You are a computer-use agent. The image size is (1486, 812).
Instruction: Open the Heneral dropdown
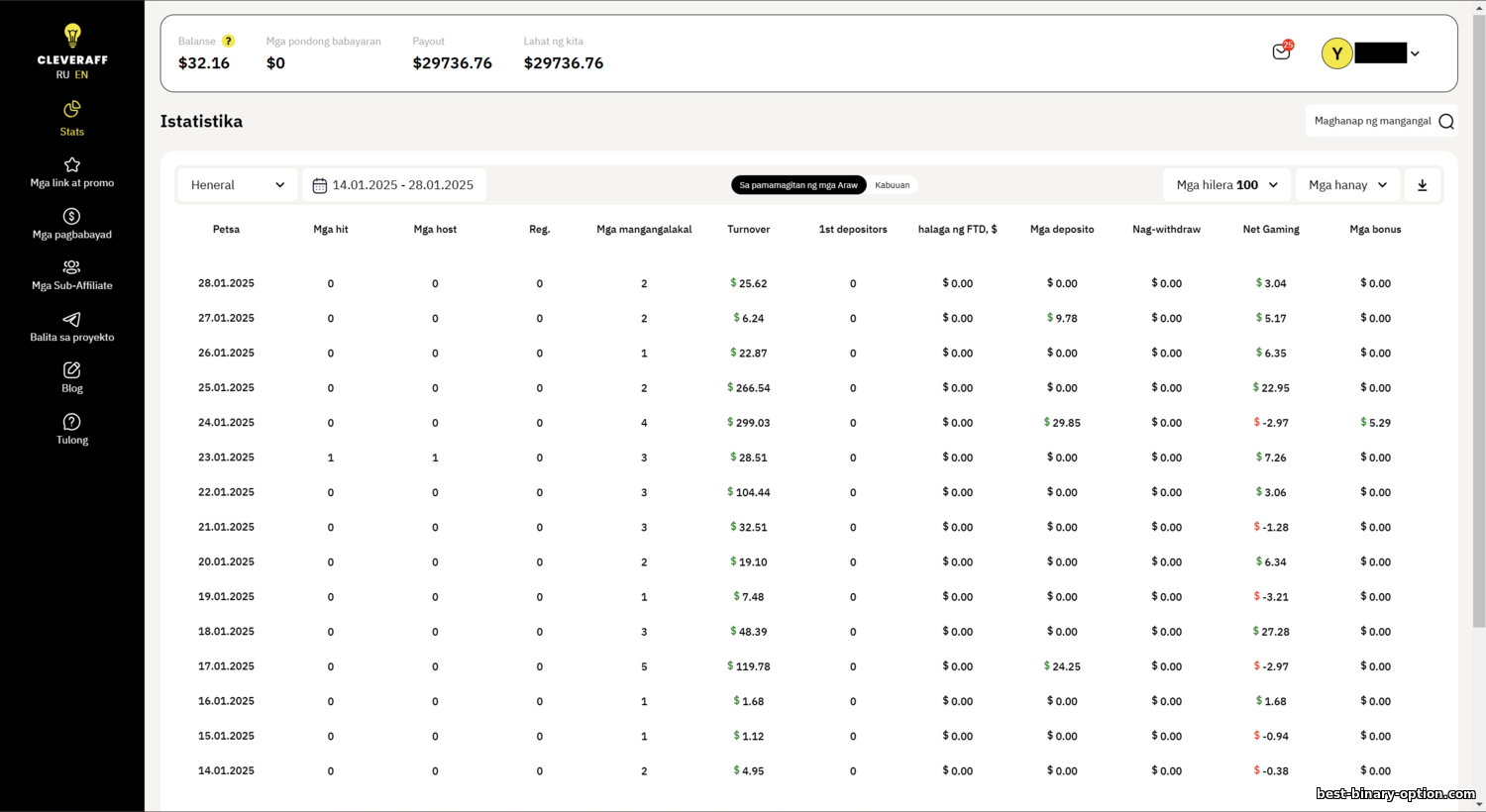238,185
